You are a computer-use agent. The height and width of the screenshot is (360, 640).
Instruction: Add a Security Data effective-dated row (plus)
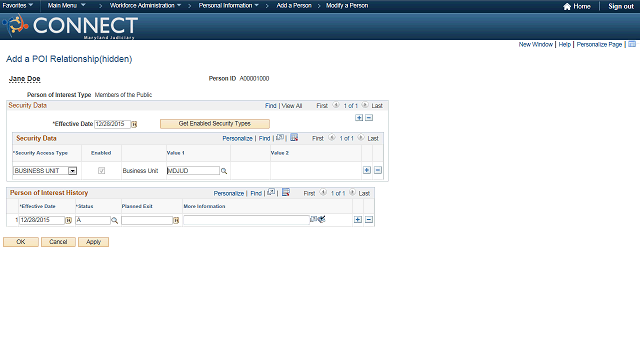click(x=359, y=118)
